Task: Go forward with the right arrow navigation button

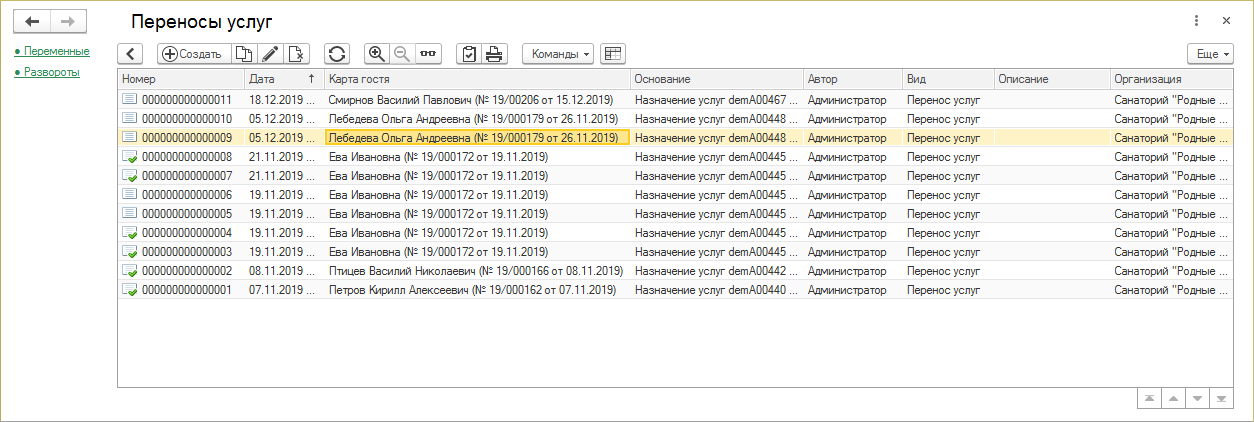Action: click(68, 21)
